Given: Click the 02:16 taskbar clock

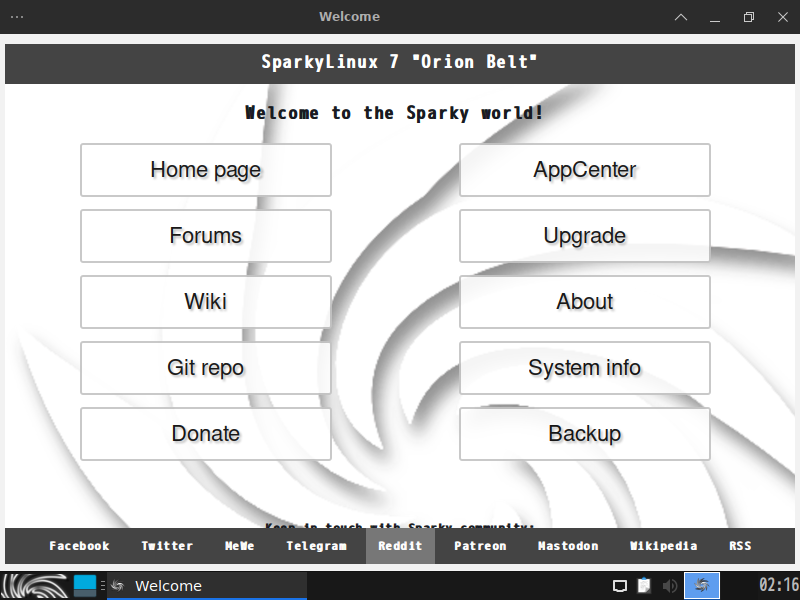Looking at the screenshot, I should (x=779, y=585).
